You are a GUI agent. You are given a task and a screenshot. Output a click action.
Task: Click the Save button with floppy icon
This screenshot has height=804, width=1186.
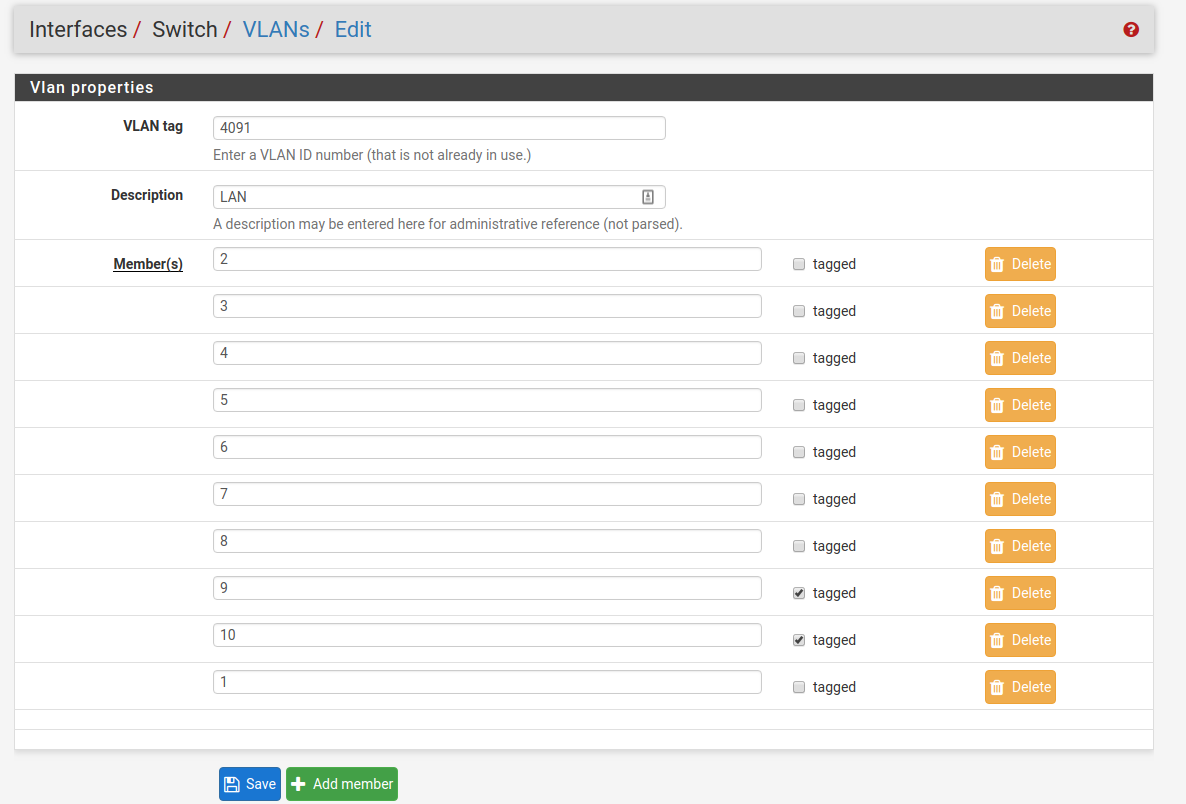point(250,784)
